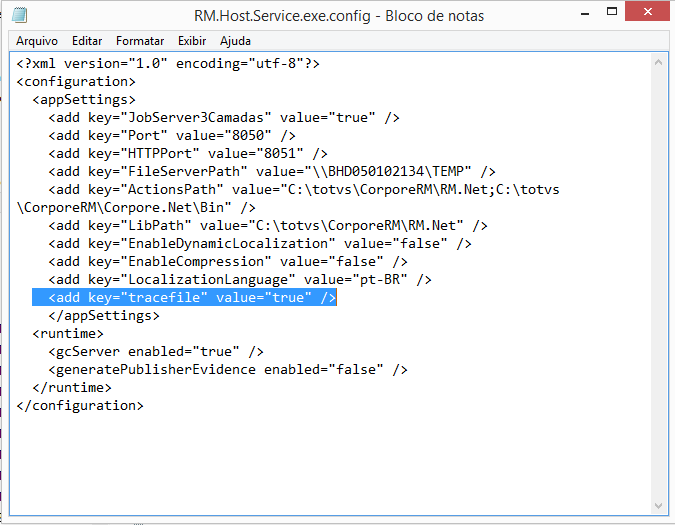Click the LocalizationLanguage pt-BR line
Screen dimensions: 675x525
coord(240,280)
